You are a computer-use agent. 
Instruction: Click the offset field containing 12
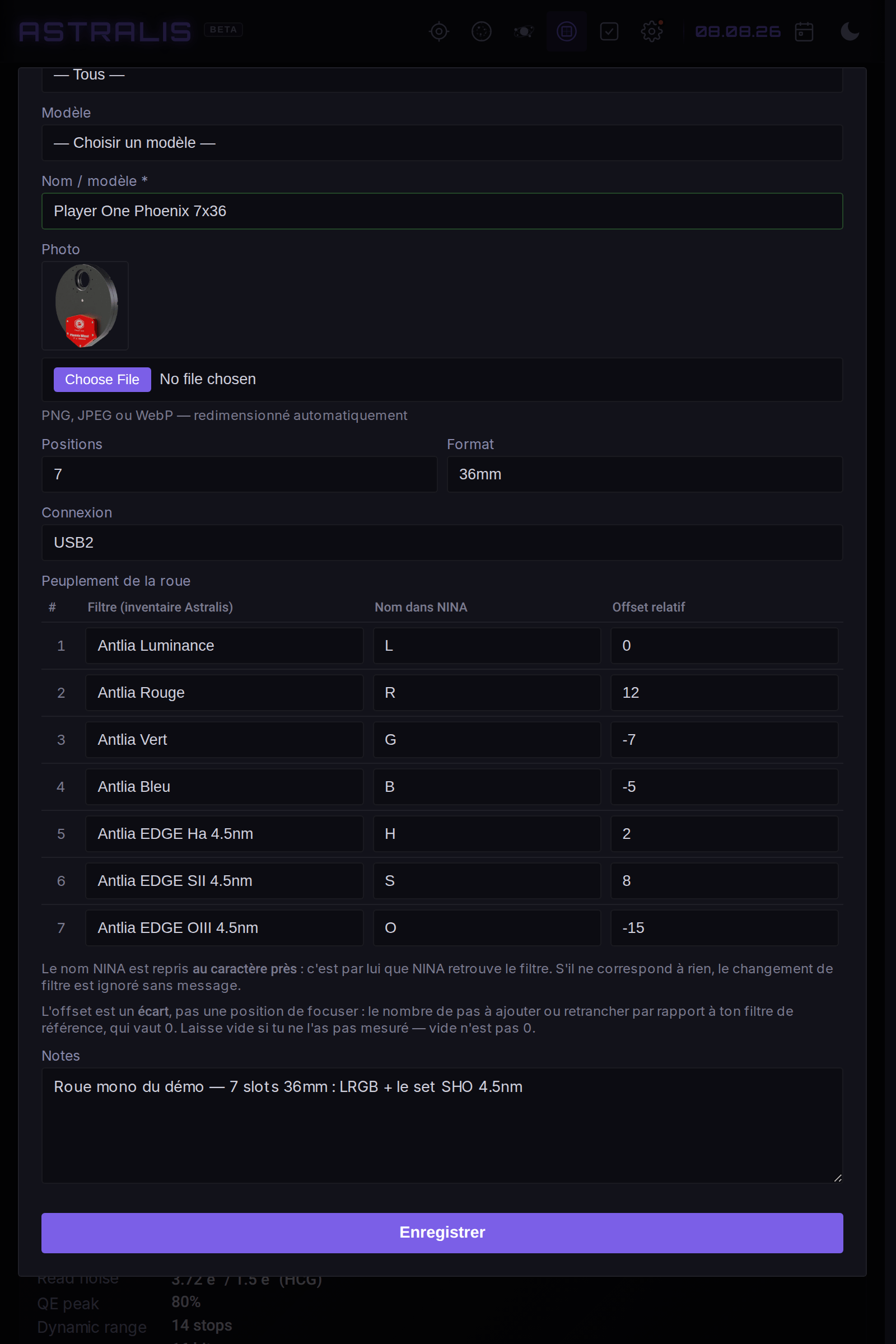pos(725,693)
